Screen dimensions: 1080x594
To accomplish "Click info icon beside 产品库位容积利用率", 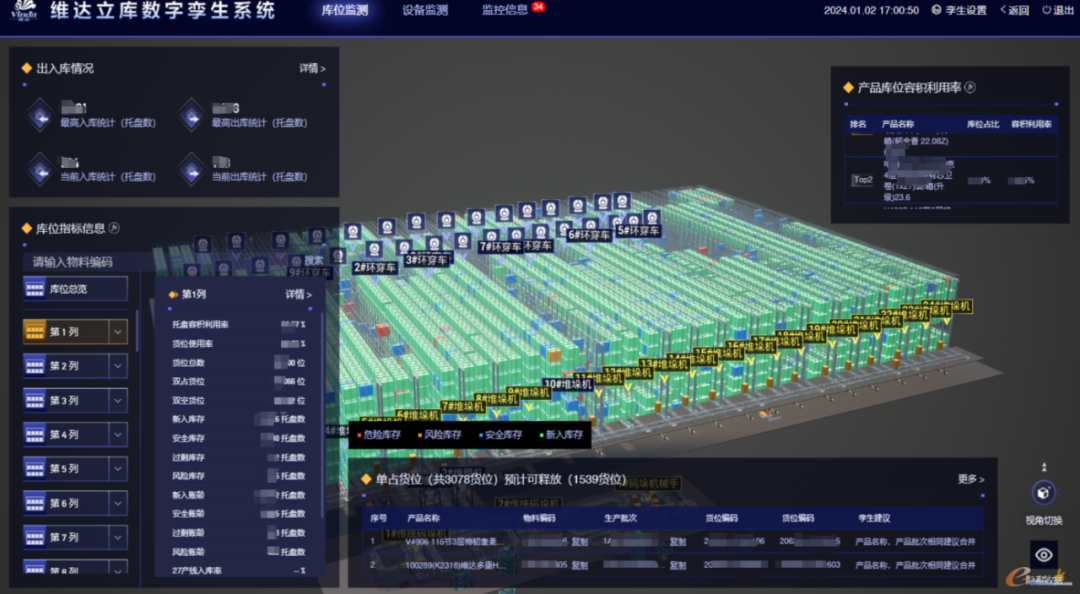I will click(x=970, y=87).
